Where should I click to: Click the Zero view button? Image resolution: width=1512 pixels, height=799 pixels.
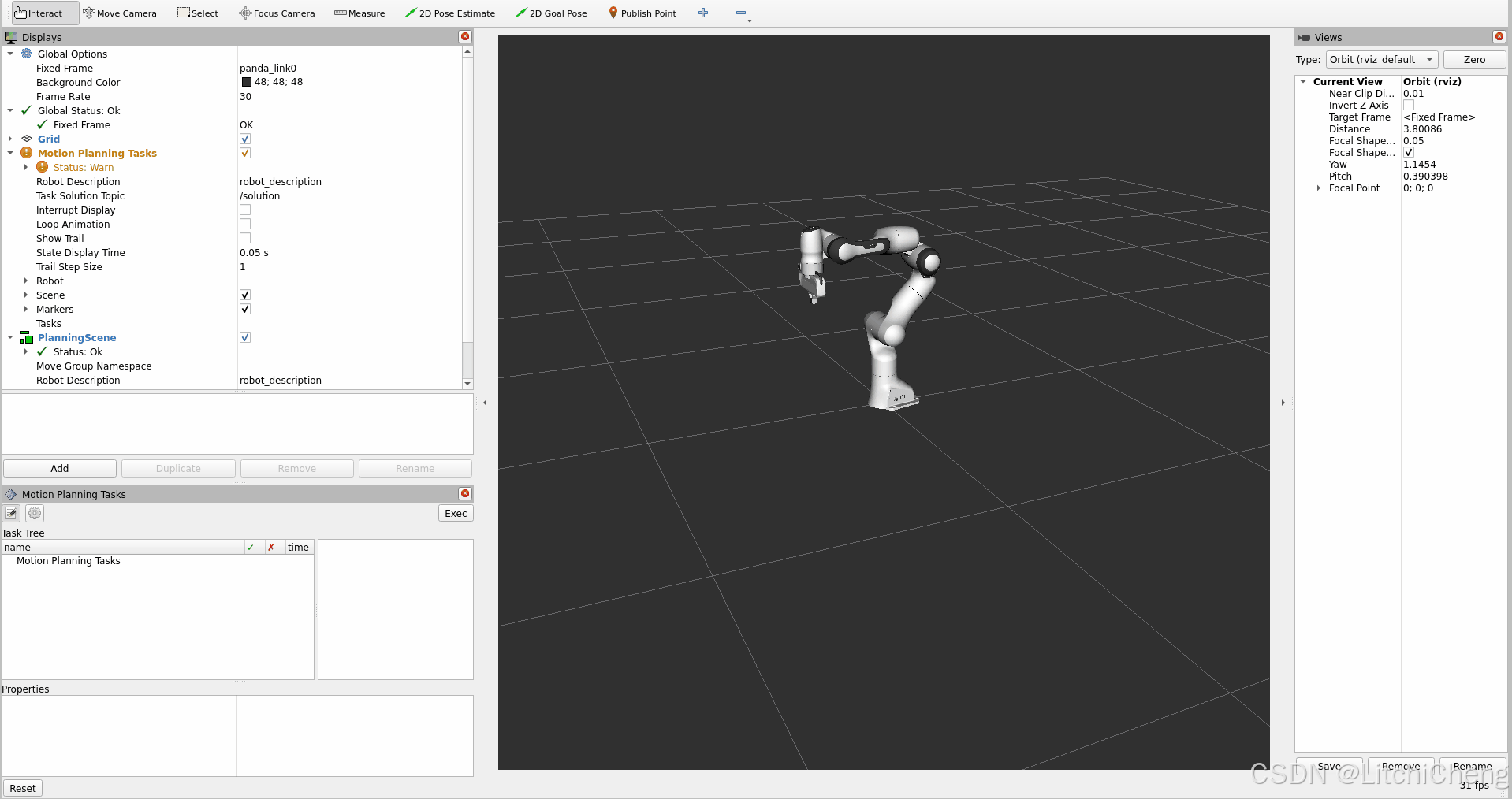(1474, 60)
